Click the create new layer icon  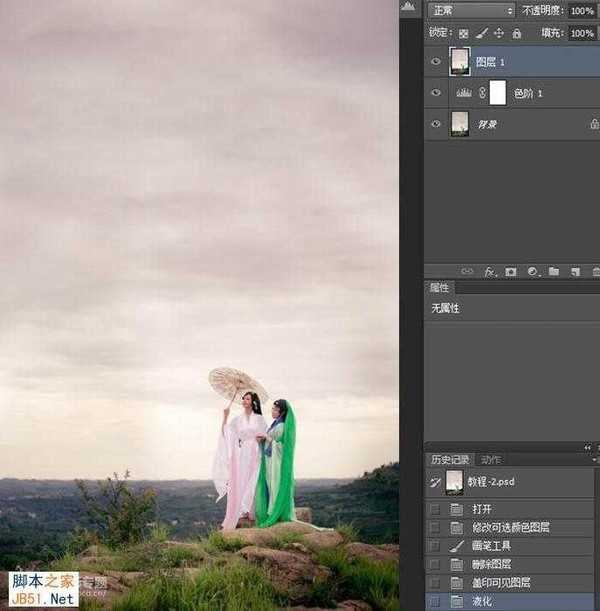(575, 271)
